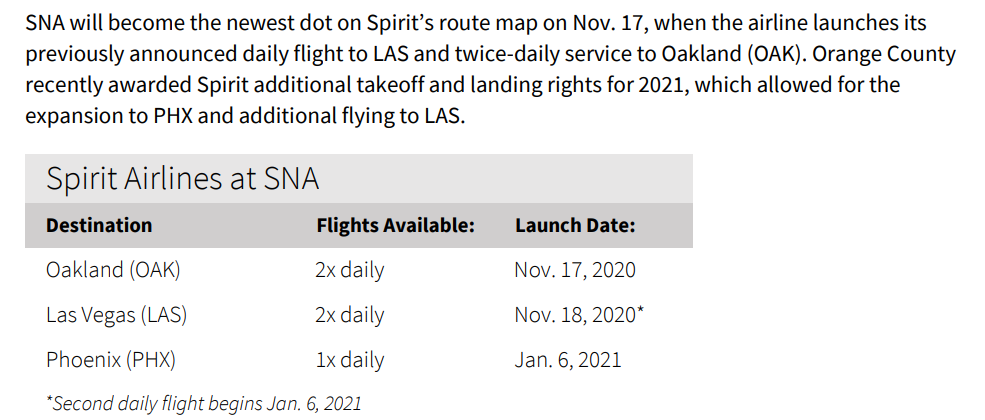This screenshot has width=985, height=420.
Task: Click '2x daily' in the Las Vegas row
Action: (349, 315)
